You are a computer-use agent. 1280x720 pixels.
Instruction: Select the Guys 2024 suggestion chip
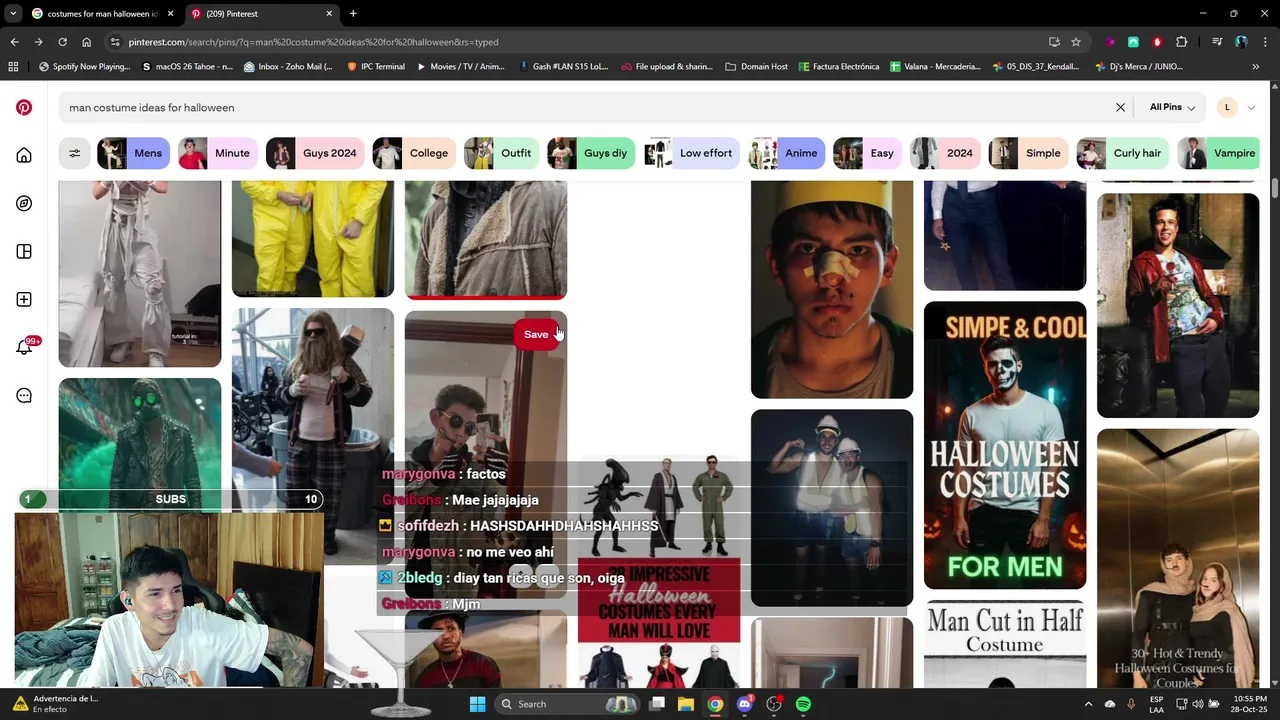tap(315, 153)
